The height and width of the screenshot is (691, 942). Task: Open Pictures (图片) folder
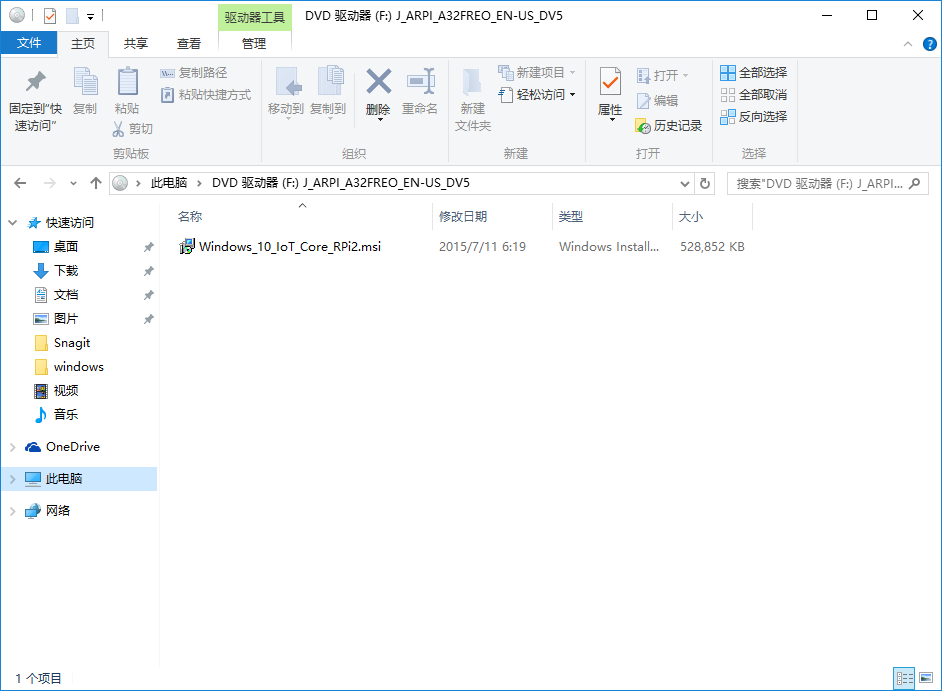(x=66, y=319)
